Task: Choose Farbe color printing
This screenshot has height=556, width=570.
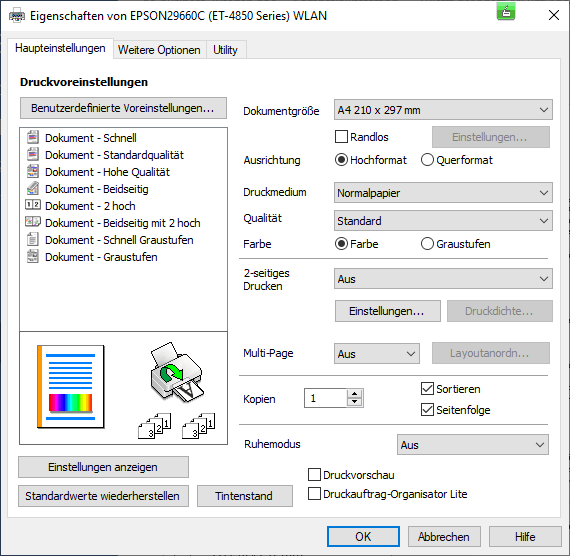Action: [341, 244]
